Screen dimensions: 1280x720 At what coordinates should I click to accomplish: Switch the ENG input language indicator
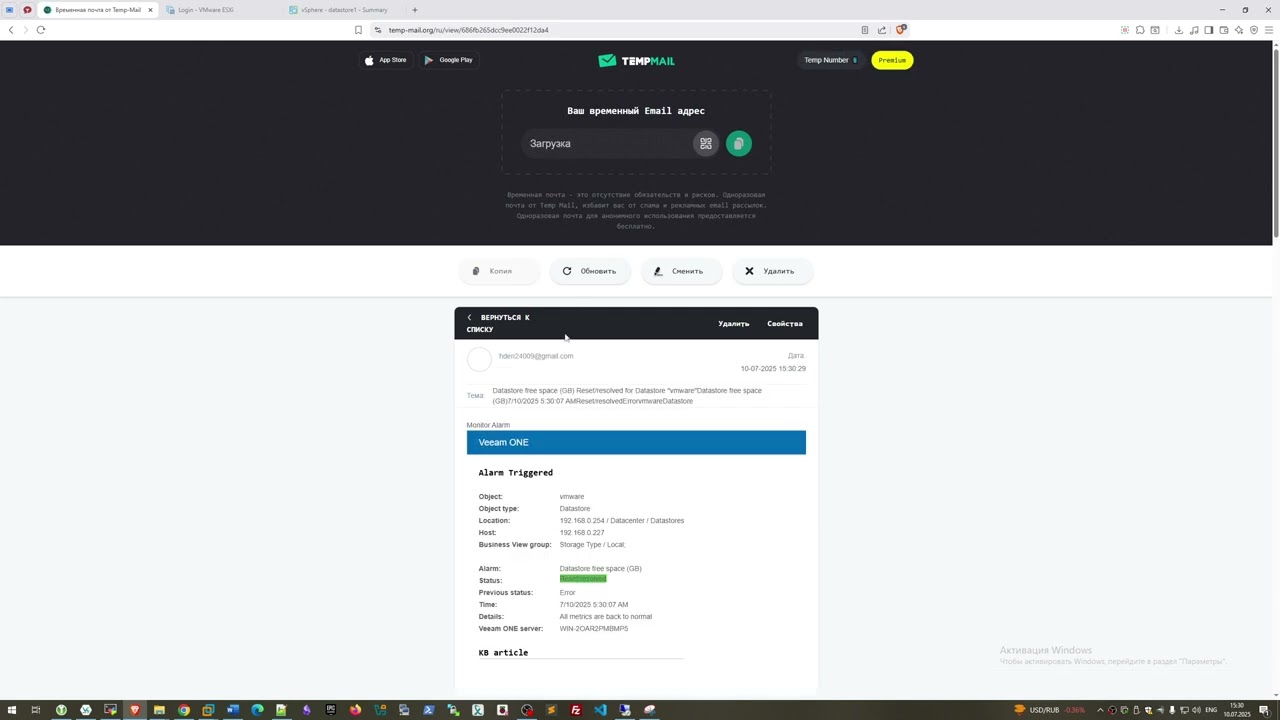(1211, 710)
